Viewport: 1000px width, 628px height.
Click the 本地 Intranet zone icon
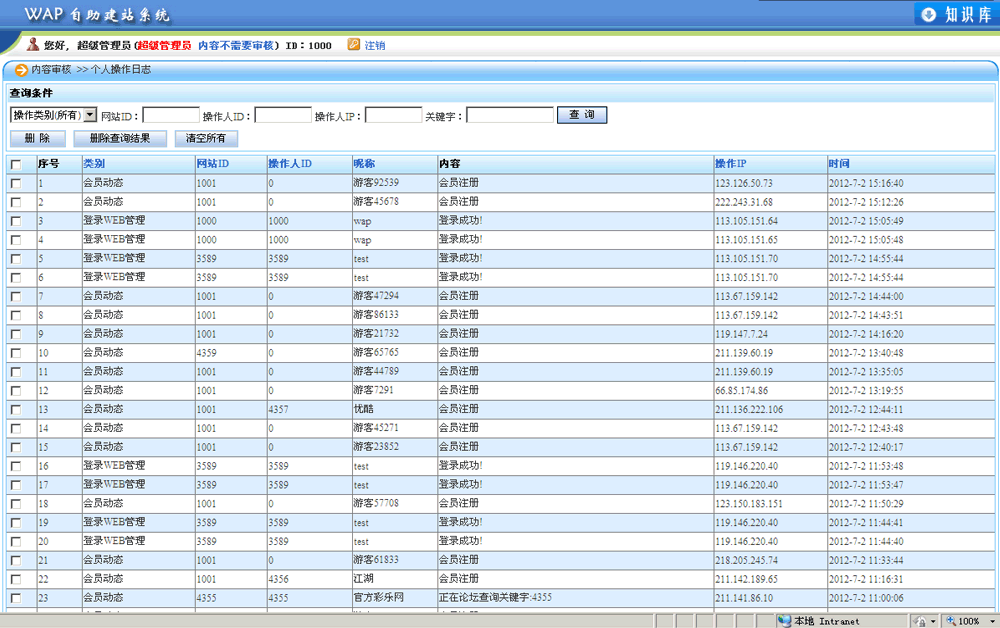coord(784,620)
